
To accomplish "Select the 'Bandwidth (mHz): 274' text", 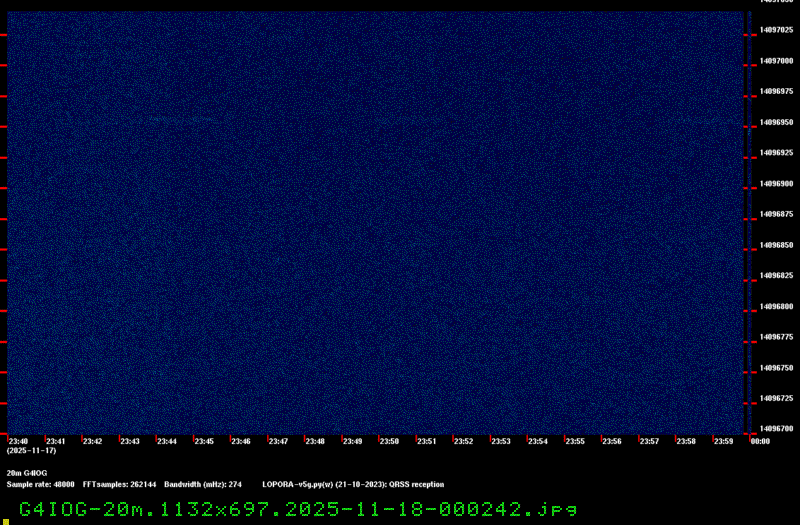I will click(203, 485).
